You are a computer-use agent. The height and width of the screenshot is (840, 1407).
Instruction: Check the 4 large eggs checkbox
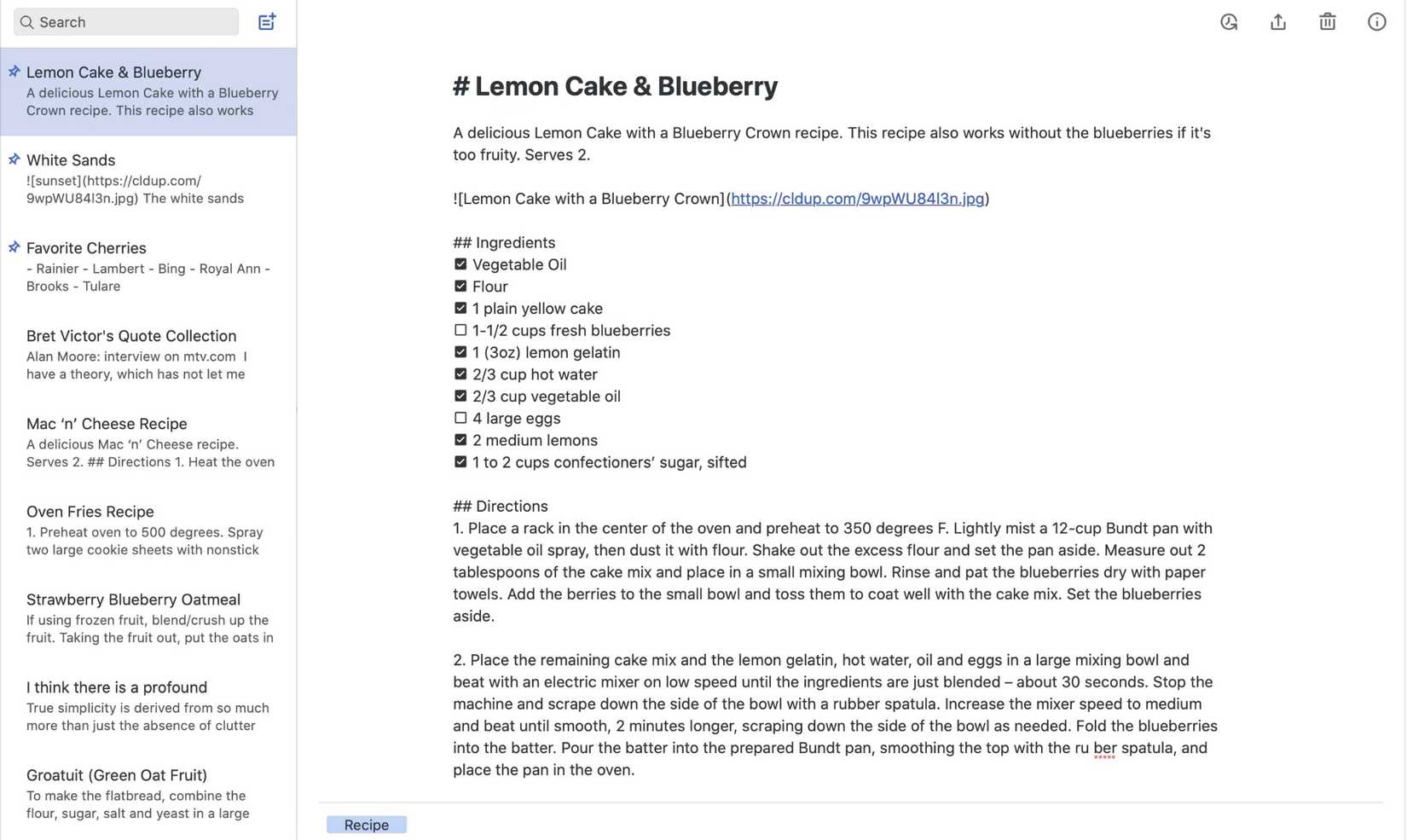point(460,418)
